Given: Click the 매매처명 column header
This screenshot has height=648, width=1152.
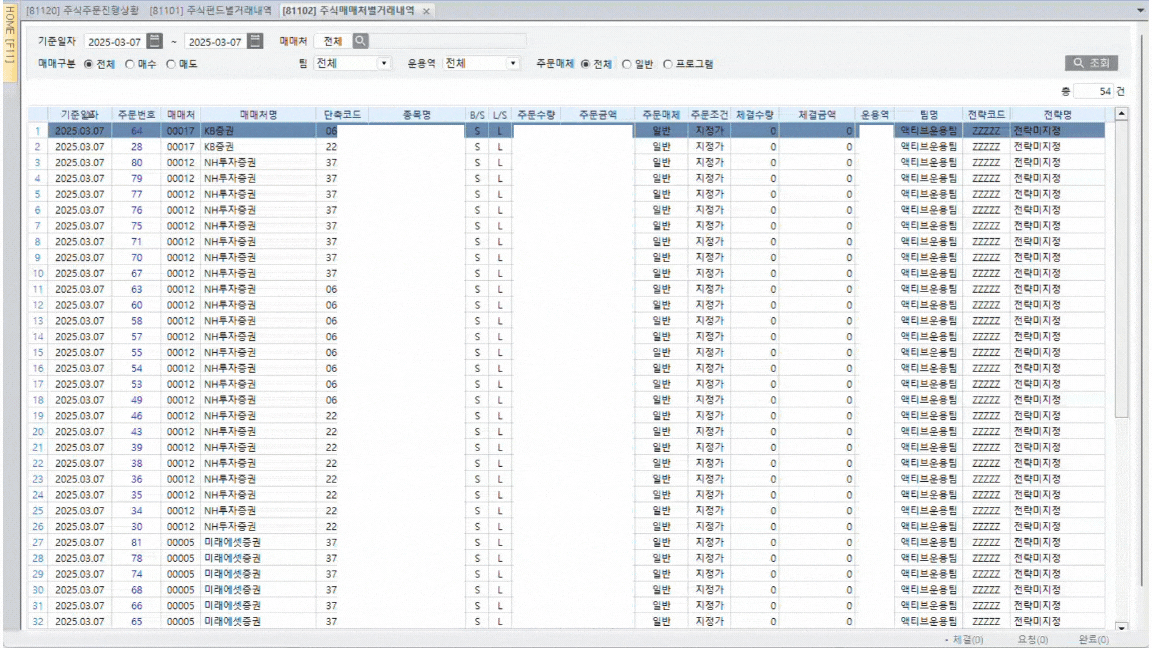Looking at the screenshot, I should 259,115.
